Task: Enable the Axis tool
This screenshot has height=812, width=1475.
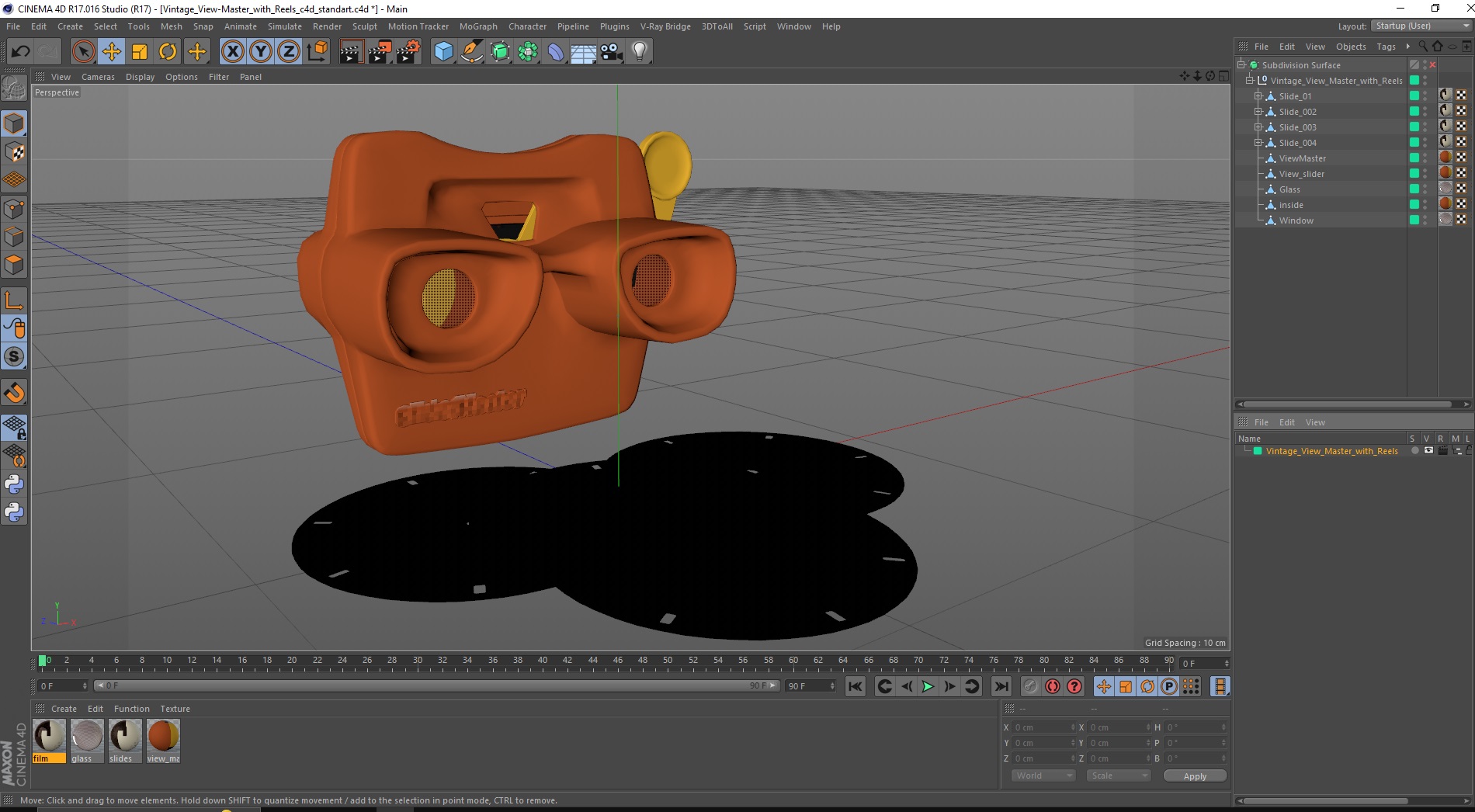Action: pyautogui.click(x=14, y=300)
